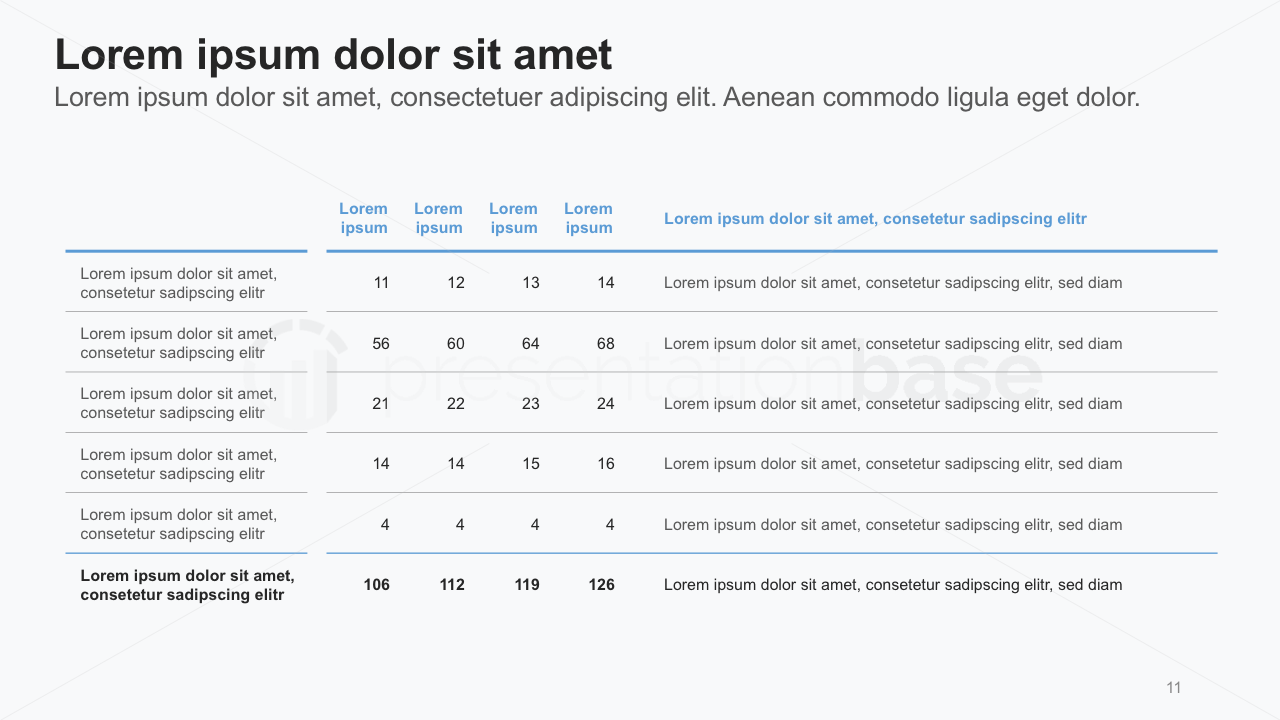1280x720 pixels.
Task: Click the long blue description column header
Action: click(875, 219)
